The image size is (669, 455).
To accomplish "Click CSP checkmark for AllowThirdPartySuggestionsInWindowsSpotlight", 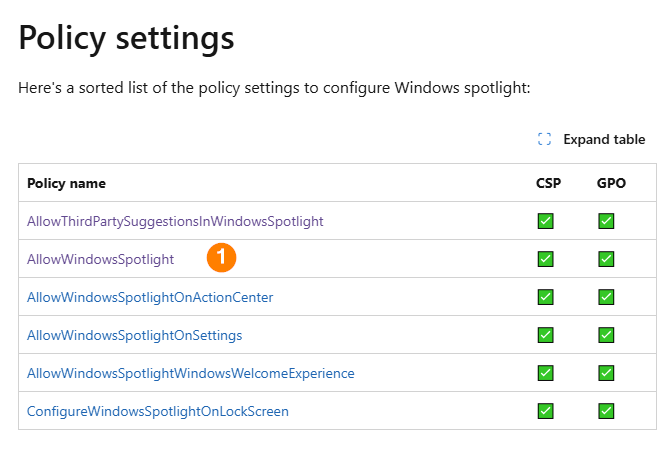I will click(546, 221).
